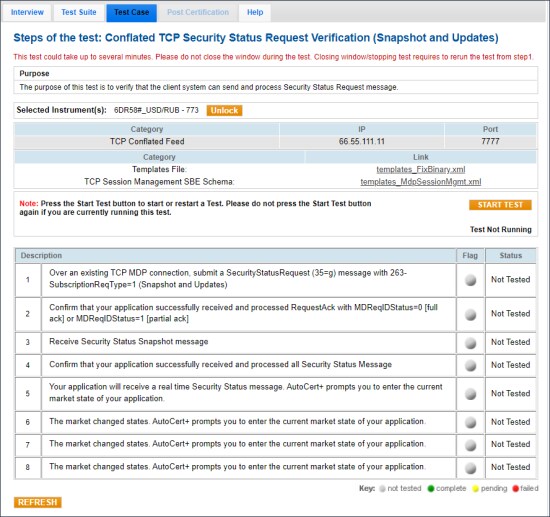Open the Help tab
Viewport: 550px width, 517px height.
click(255, 12)
